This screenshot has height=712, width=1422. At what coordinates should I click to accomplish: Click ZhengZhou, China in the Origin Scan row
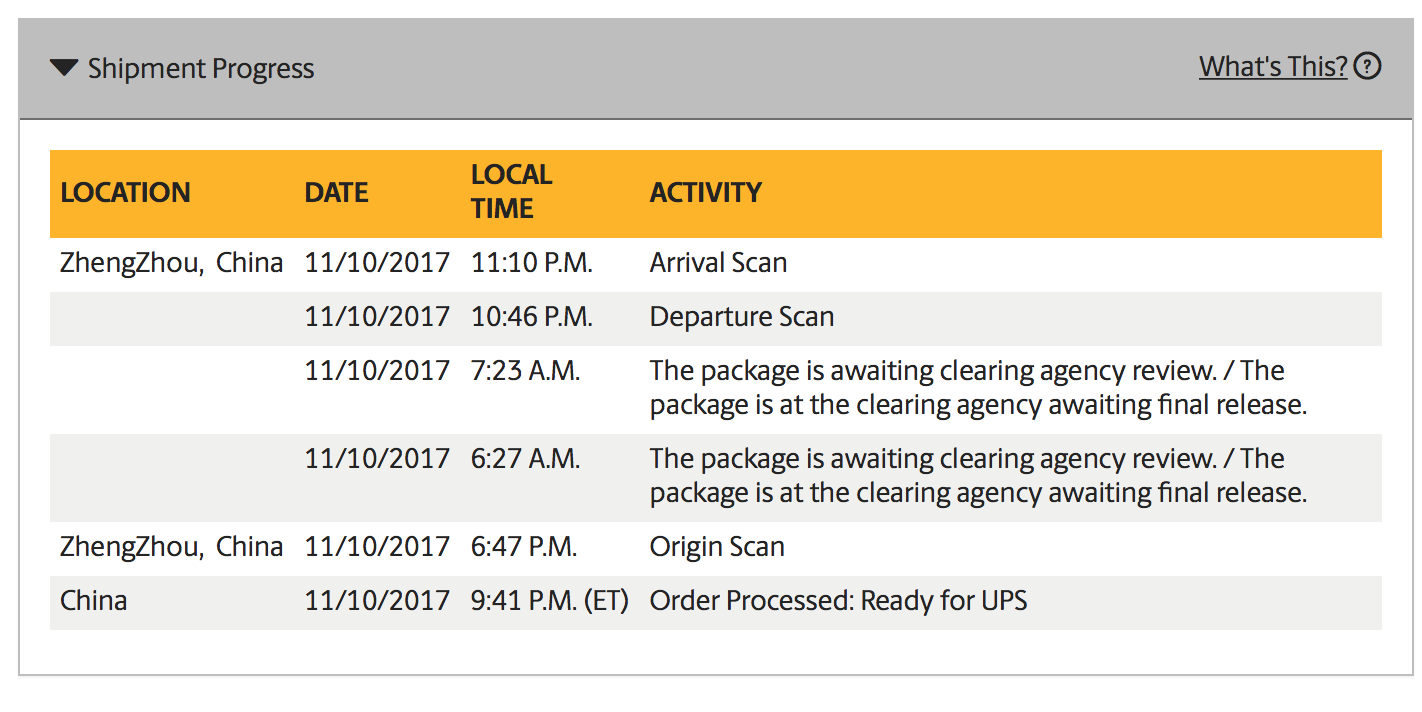(x=172, y=548)
